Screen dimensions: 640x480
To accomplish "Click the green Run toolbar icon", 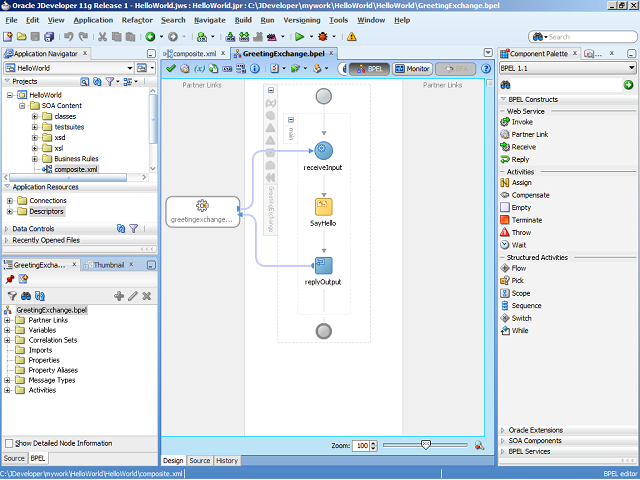I will [298, 36].
